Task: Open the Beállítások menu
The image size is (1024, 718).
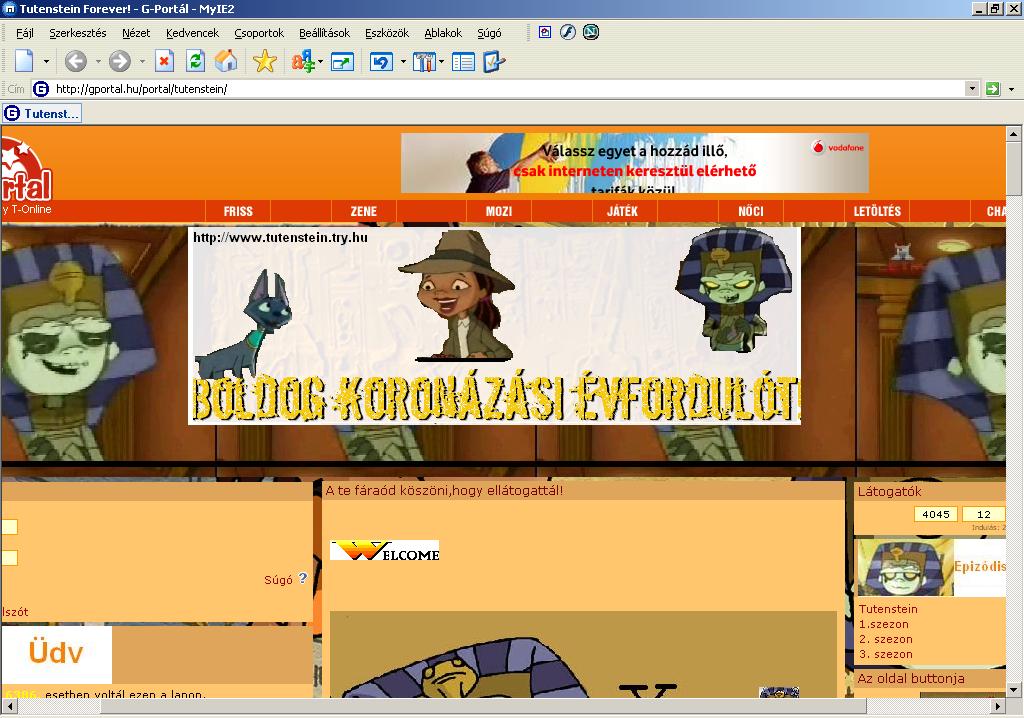Action: [325, 33]
